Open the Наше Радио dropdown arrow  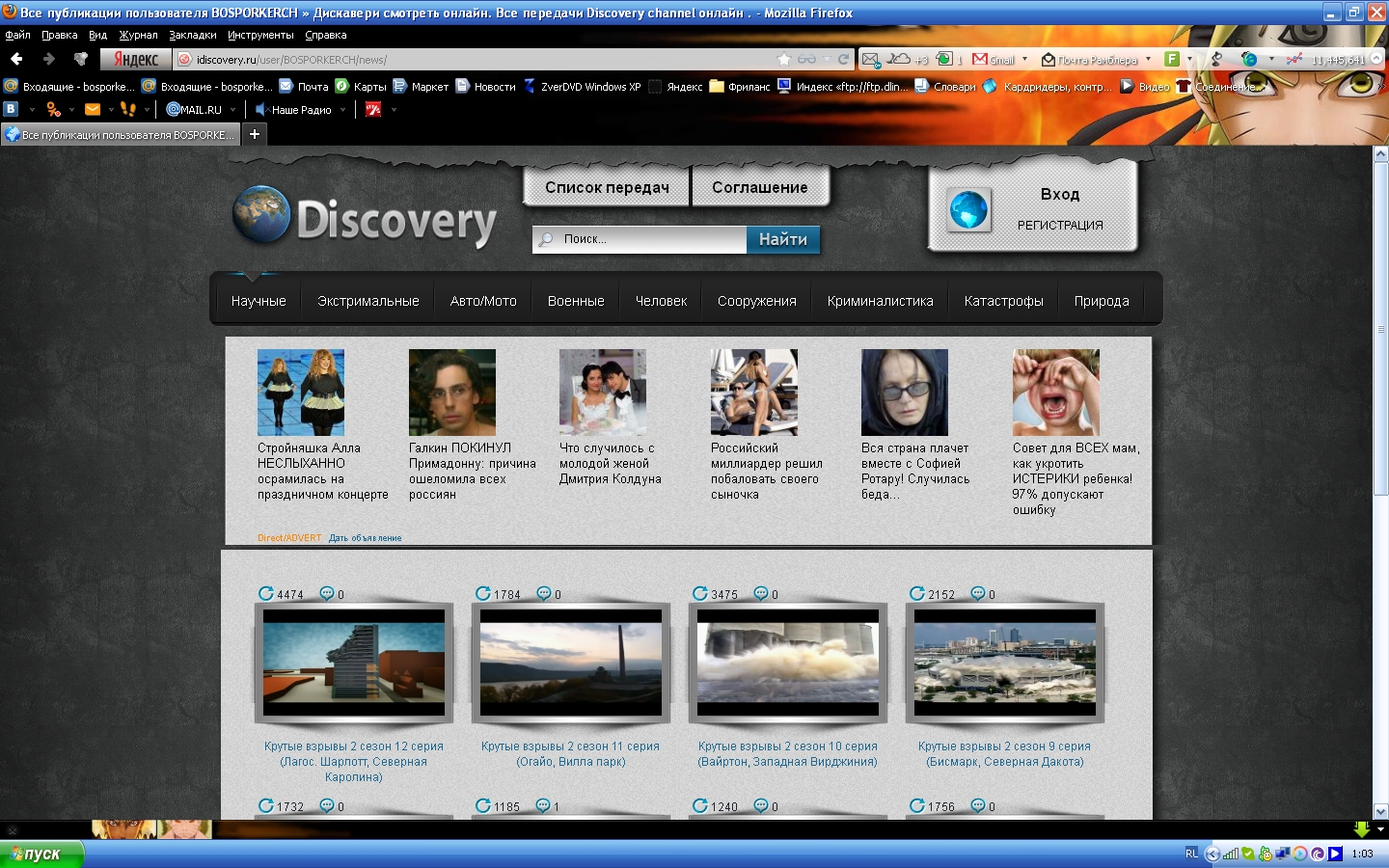(x=342, y=110)
